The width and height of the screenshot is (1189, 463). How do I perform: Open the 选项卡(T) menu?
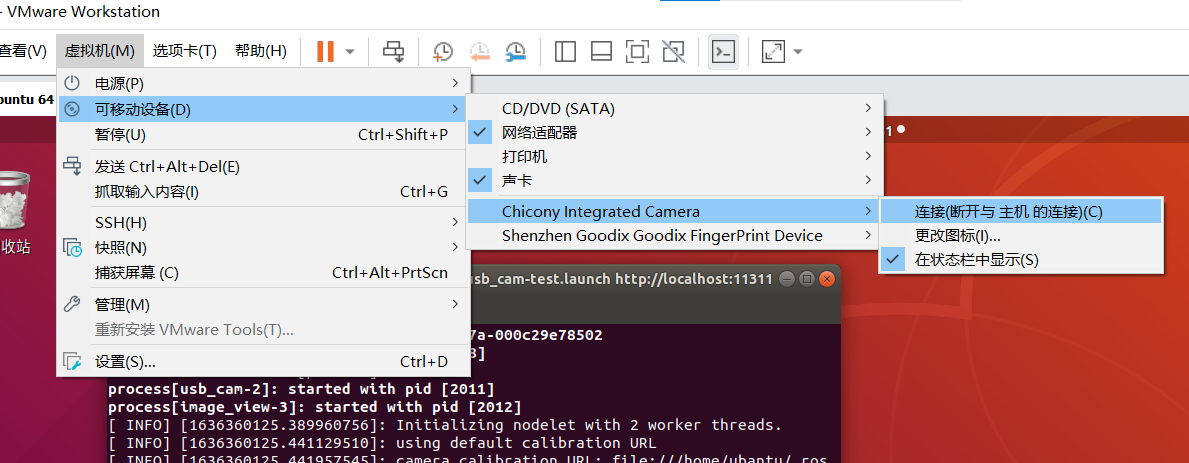pyautogui.click(x=185, y=51)
